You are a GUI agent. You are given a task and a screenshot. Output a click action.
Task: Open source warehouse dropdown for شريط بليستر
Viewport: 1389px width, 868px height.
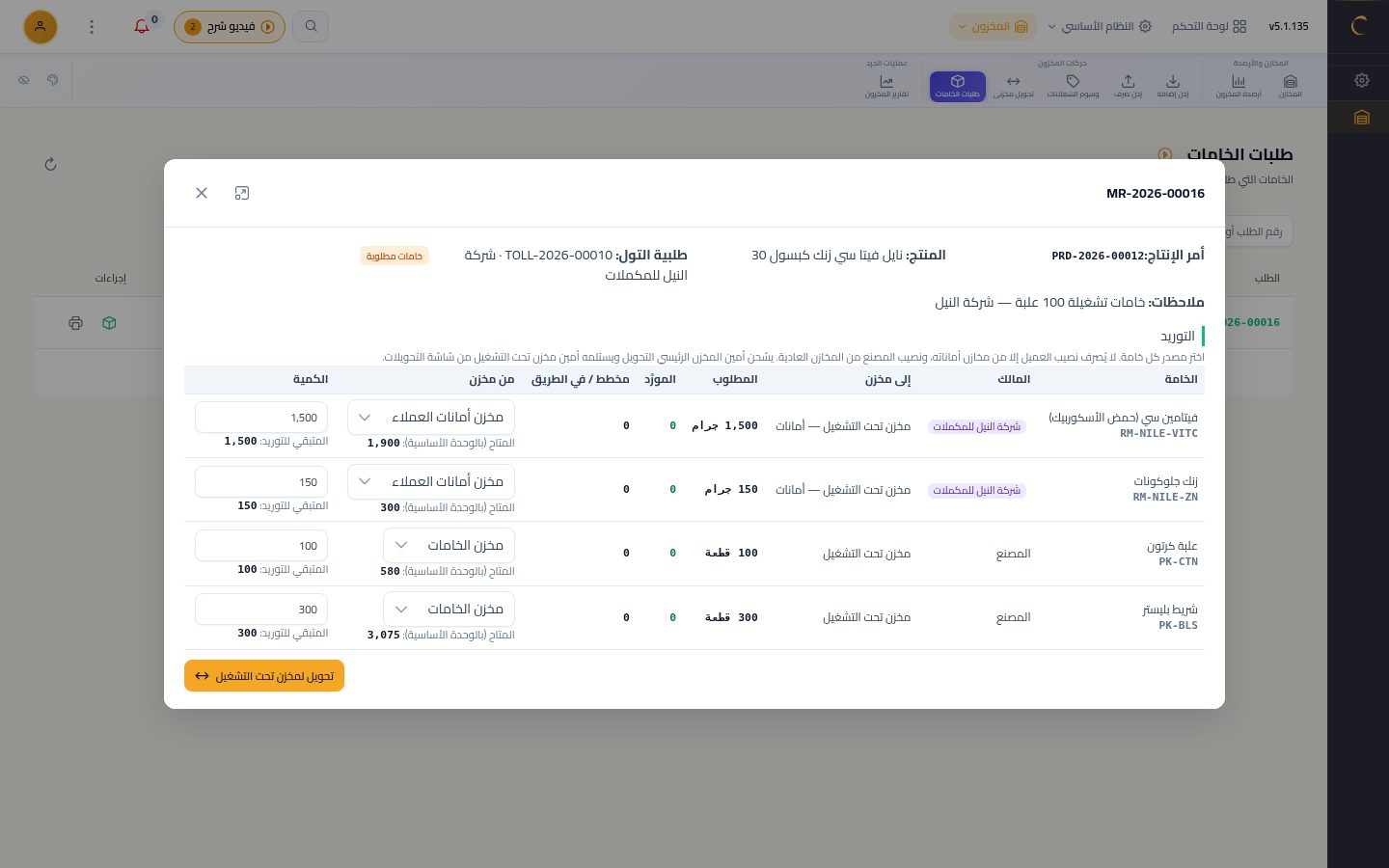tap(449, 610)
